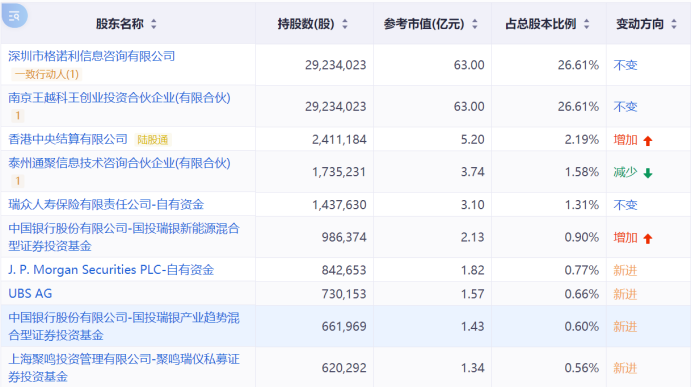Sort by 持股数(股) column arrows
The image size is (692, 387).
pos(345,24)
